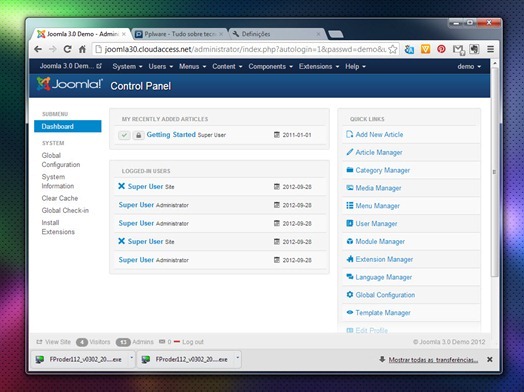Click the cube icon for Module Manager
This screenshot has height=392, width=524.
coord(350,241)
